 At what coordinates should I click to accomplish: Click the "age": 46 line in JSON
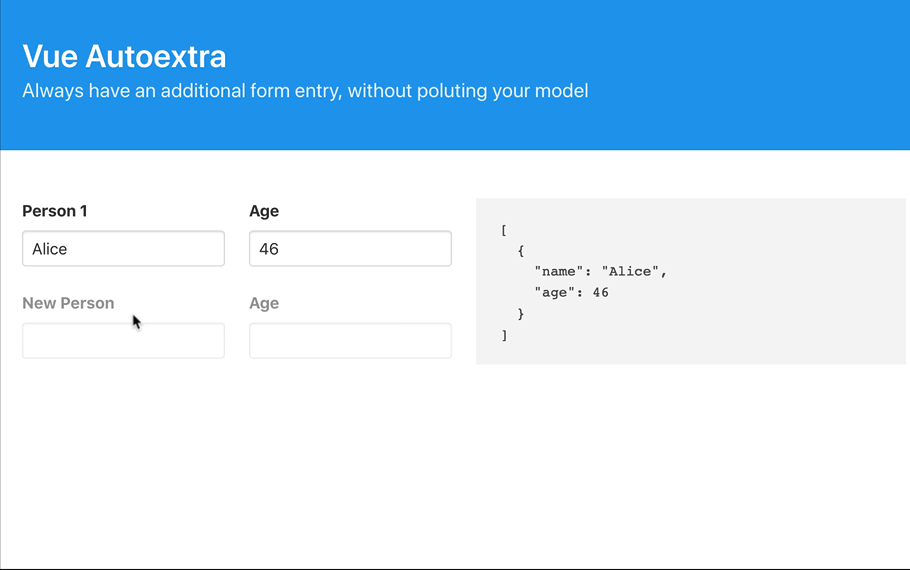571,293
